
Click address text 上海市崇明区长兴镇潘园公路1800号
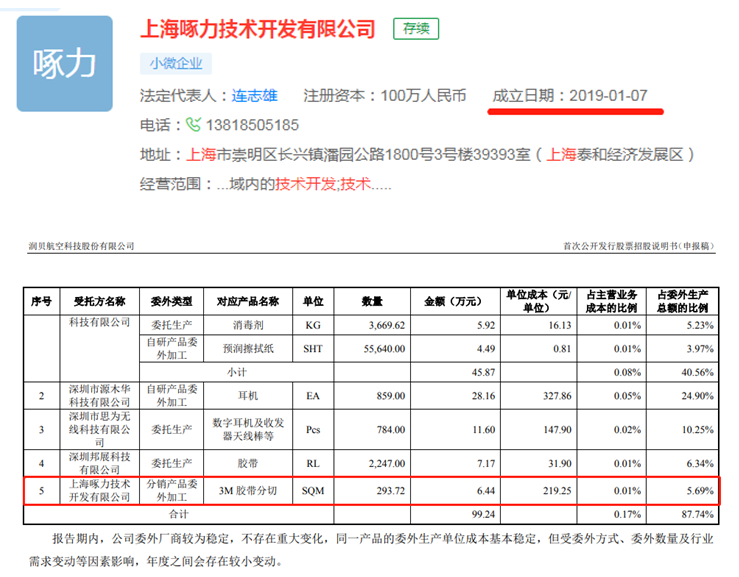(310, 154)
